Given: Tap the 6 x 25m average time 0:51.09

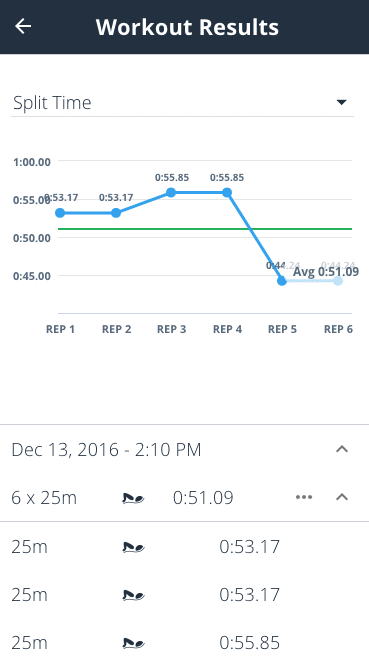Looking at the screenshot, I should click(203, 497).
